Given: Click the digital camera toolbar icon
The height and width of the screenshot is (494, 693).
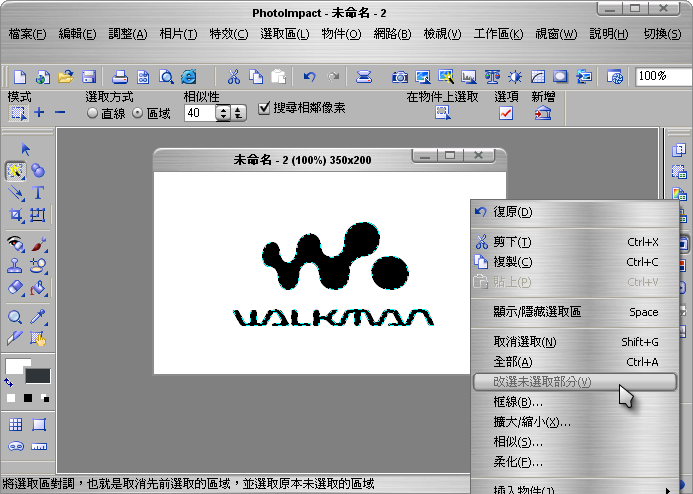Looking at the screenshot, I should click(x=400, y=77).
